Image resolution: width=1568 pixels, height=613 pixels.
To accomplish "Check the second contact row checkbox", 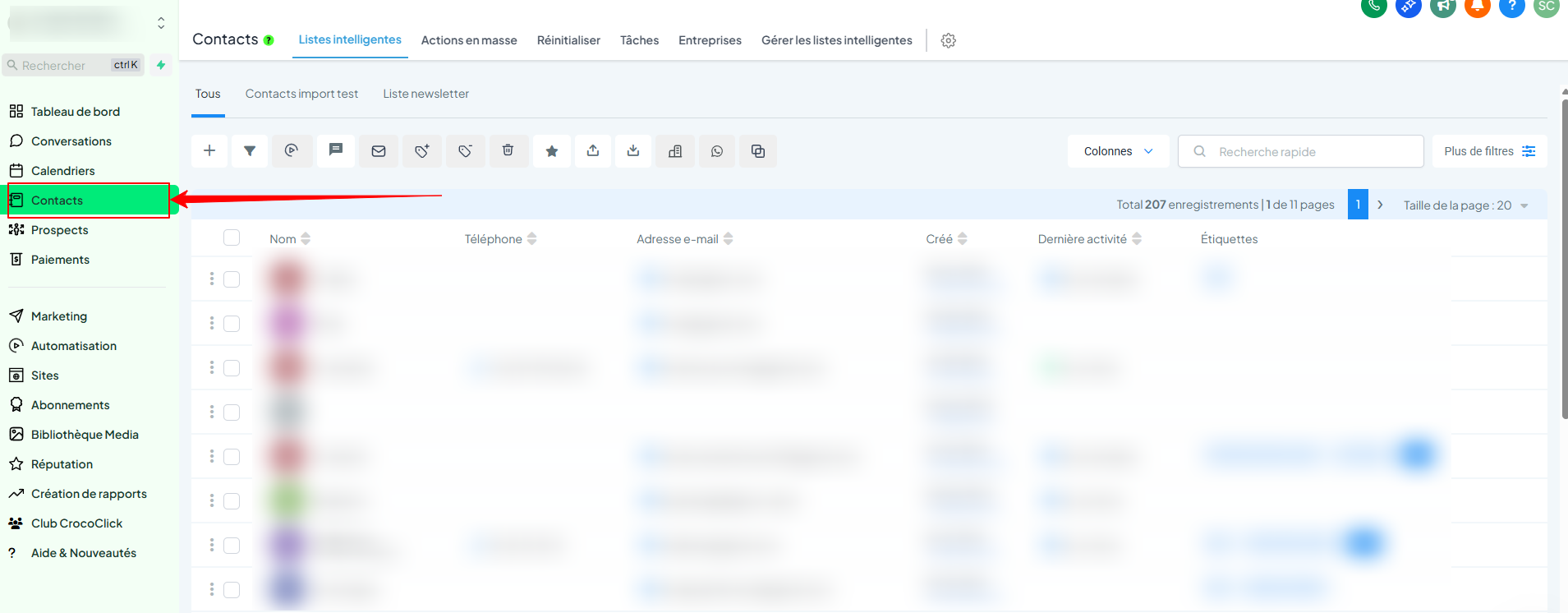I will (x=232, y=324).
